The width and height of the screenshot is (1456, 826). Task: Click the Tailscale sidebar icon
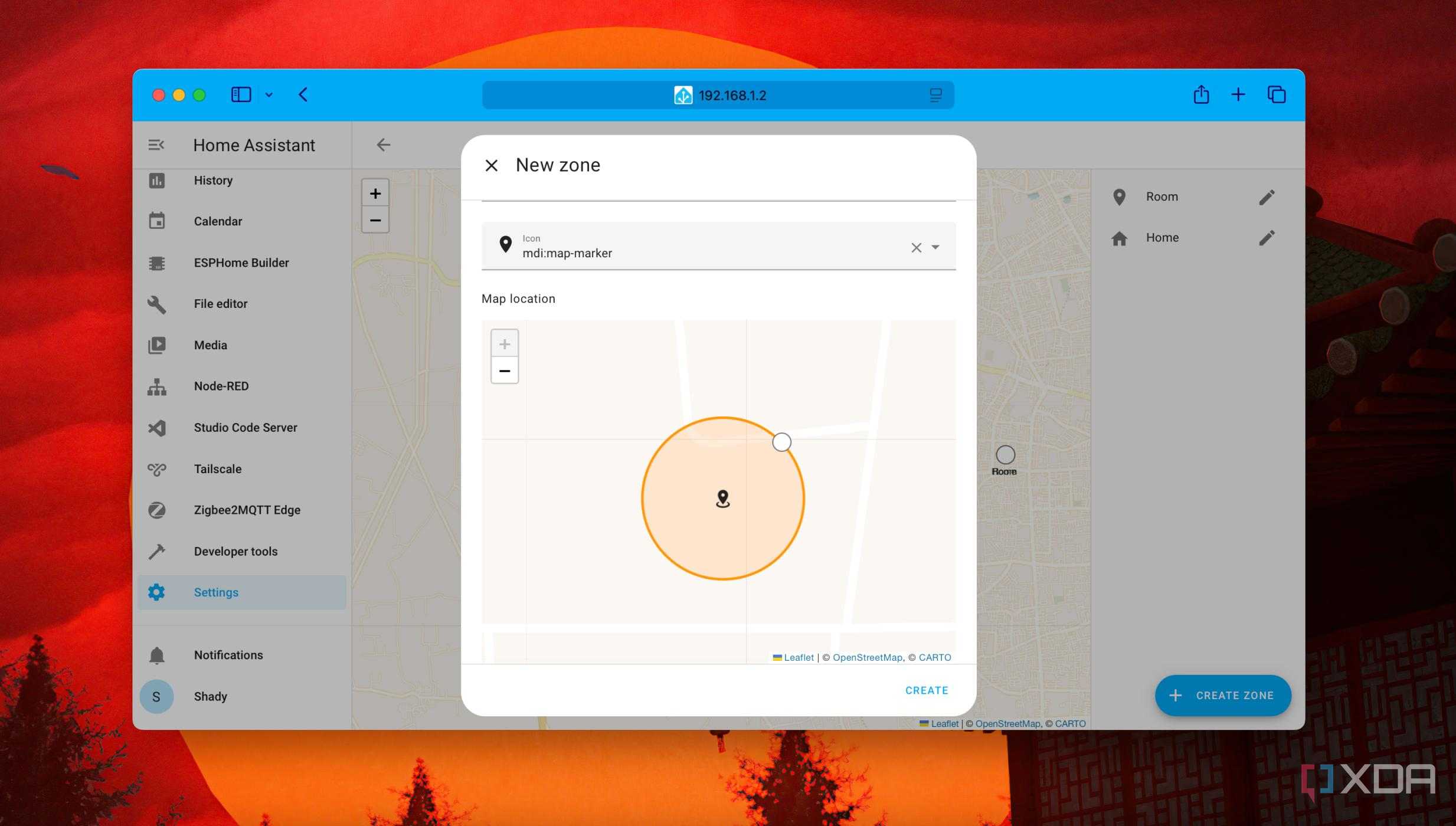156,469
